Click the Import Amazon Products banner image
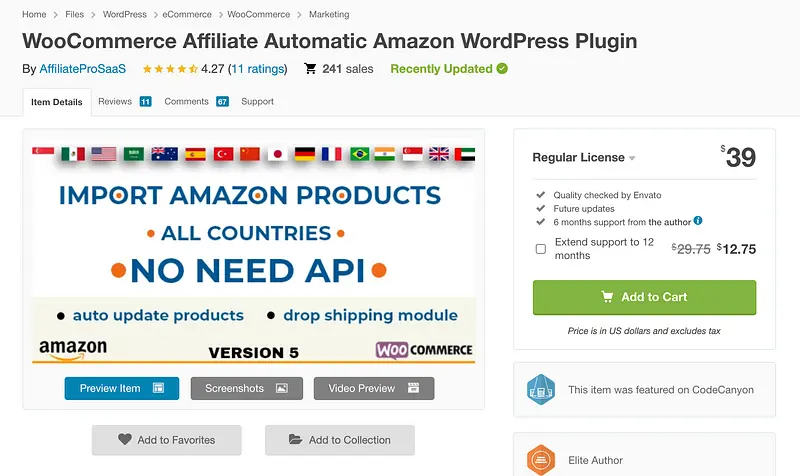This screenshot has width=800, height=476. [x=254, y=252]
